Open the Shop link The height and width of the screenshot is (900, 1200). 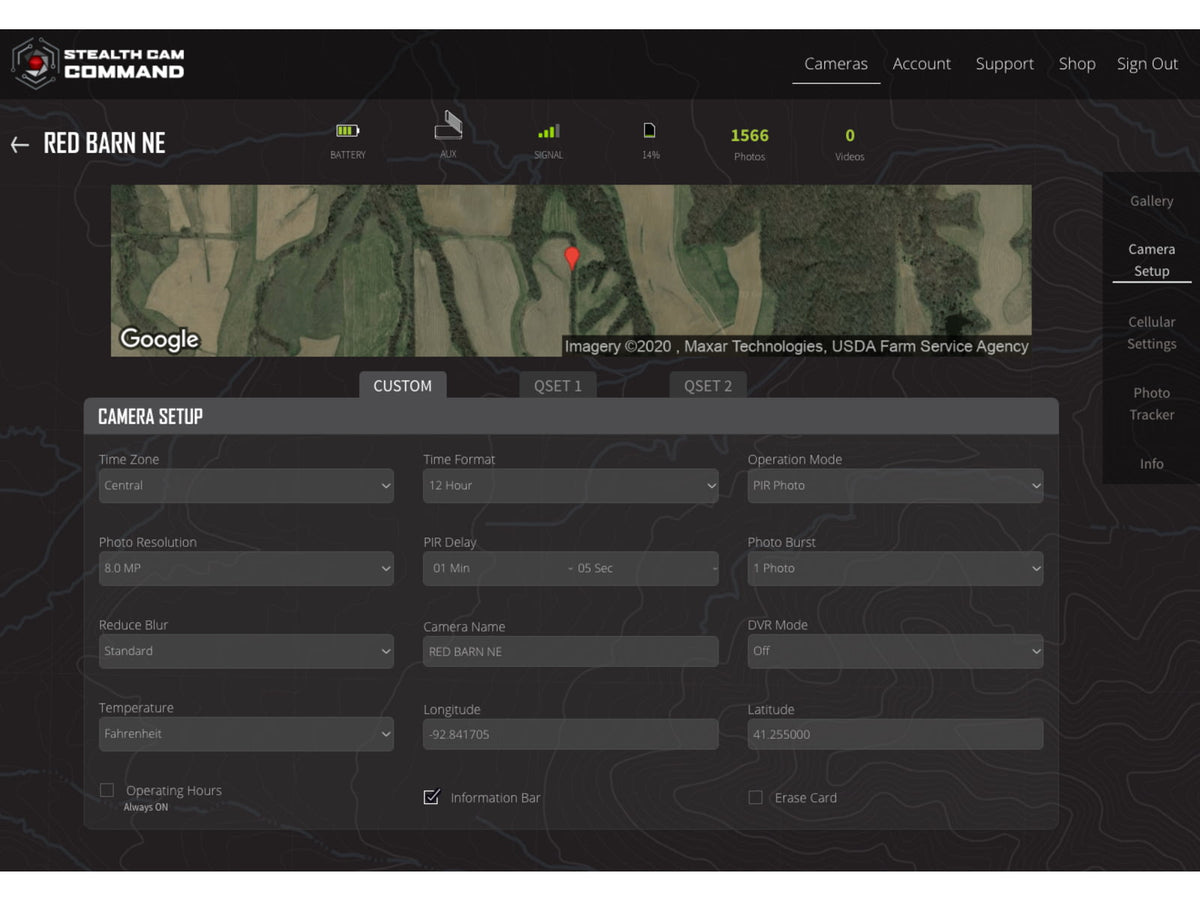click(1077, 64)
